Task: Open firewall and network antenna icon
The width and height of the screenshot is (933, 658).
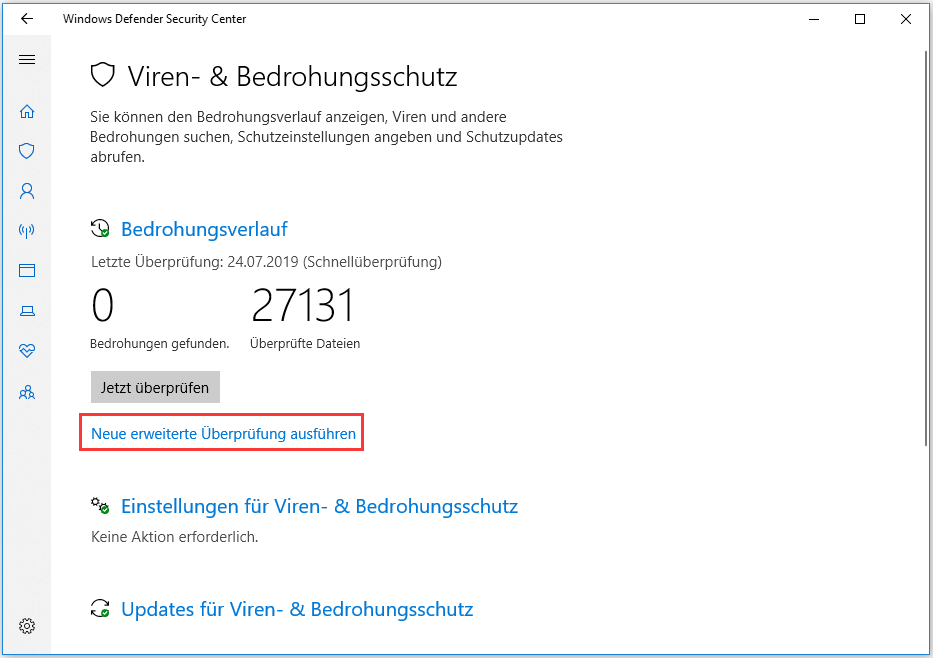Action: 27,230
